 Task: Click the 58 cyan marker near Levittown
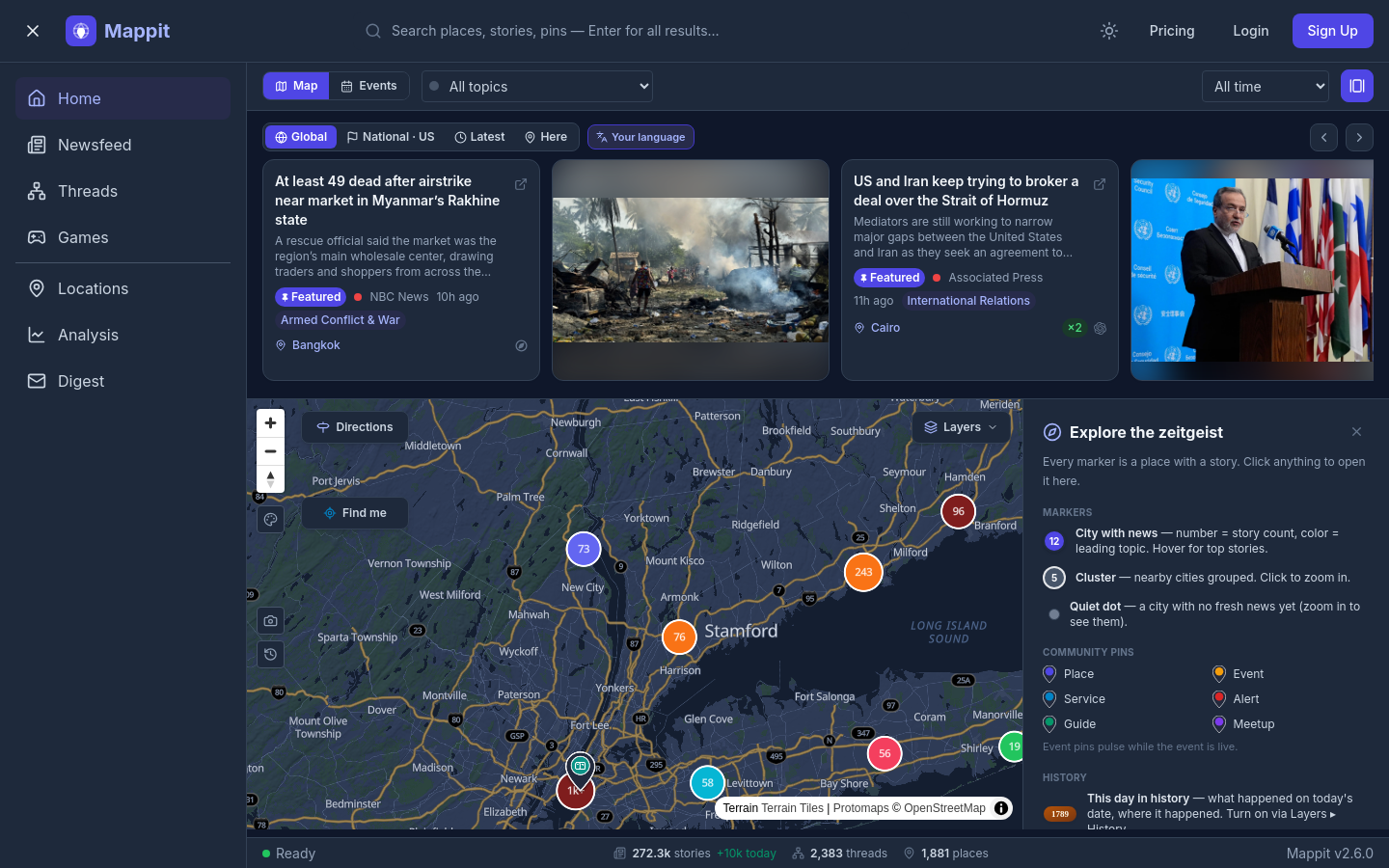[x=707, y=782]
